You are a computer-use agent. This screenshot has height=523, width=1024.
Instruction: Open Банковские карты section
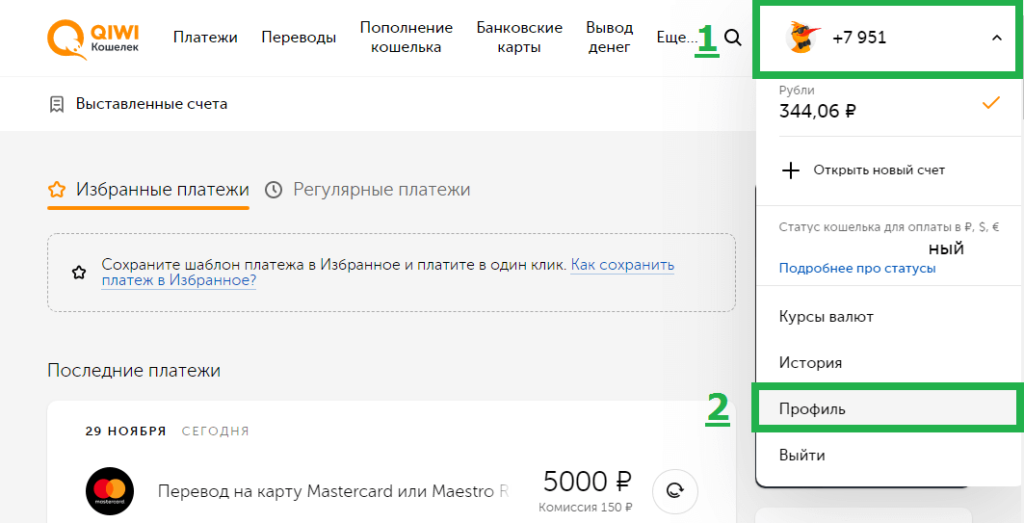pyautogui.click(x=519, y=38)
